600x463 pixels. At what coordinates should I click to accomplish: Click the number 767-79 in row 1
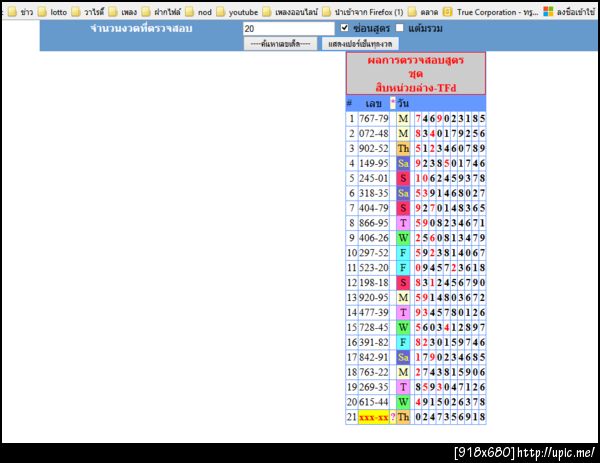374,119
